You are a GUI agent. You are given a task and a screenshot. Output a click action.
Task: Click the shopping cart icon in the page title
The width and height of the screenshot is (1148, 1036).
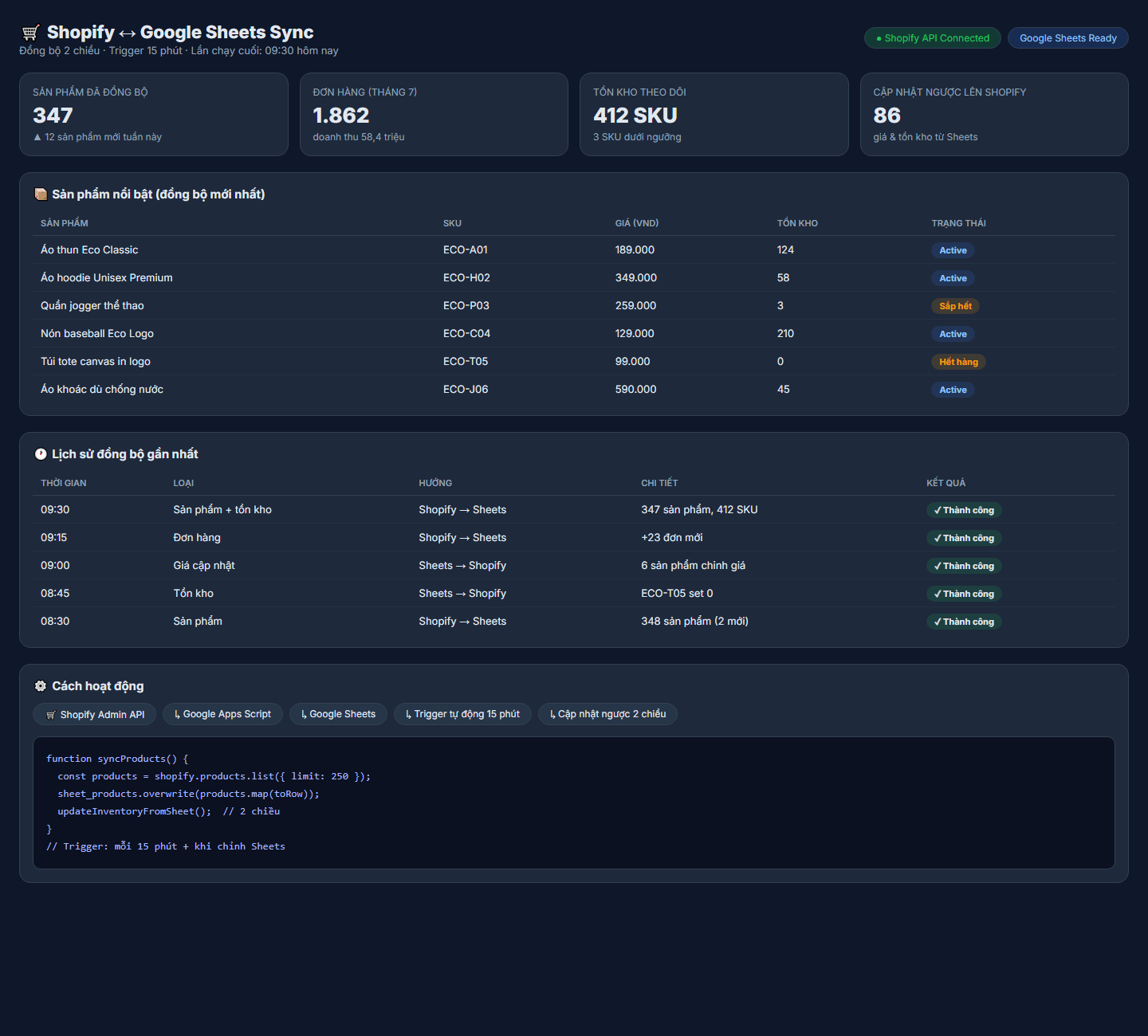(x=30, y=33)
